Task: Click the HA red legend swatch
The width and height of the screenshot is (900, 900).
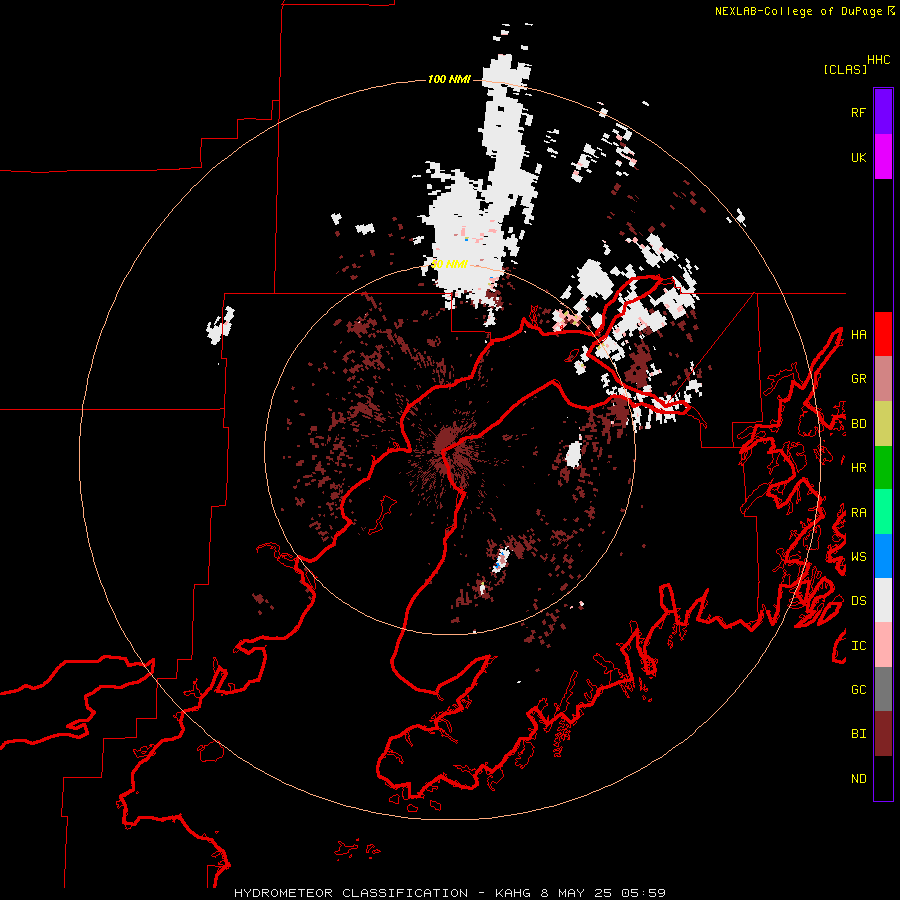Action: coord(883,334)
